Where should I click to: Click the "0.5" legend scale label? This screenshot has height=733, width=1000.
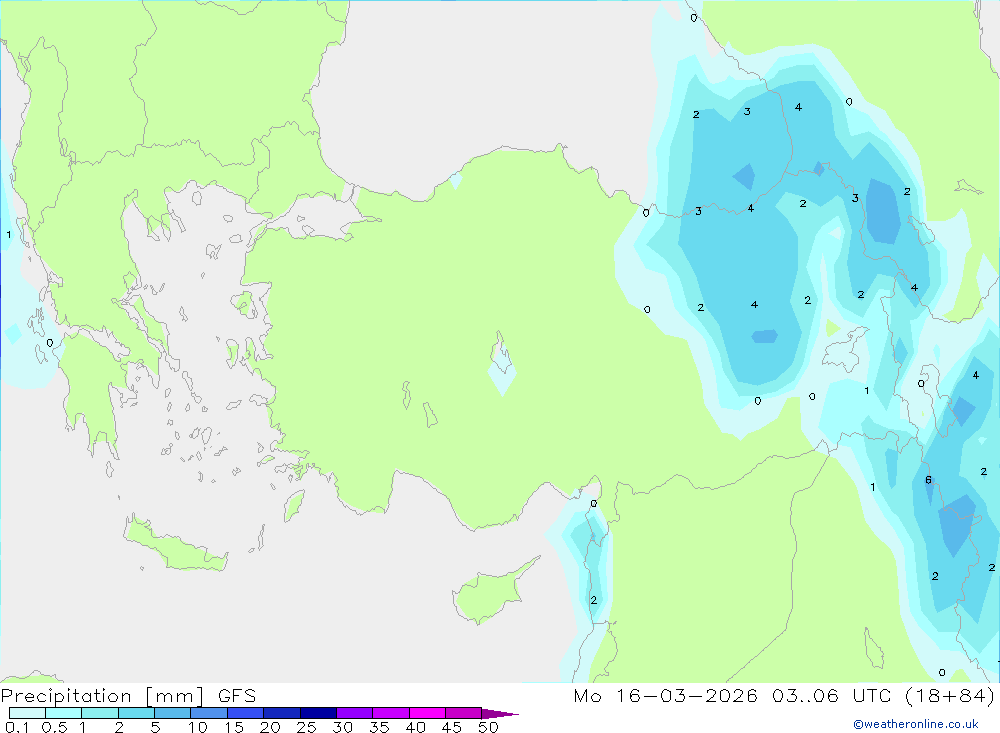(54, 727)
